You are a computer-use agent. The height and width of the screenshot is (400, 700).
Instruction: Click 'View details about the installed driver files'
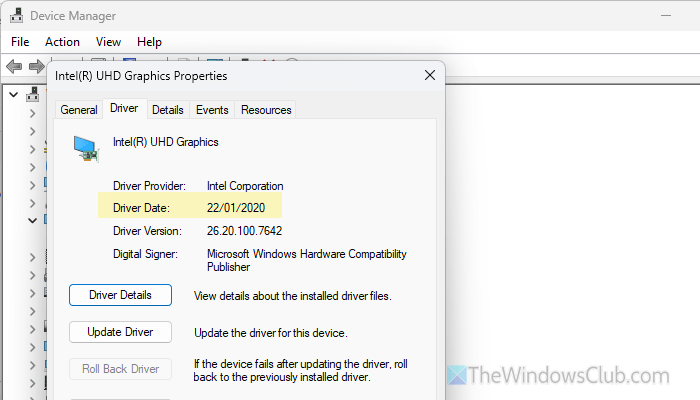[x=292, y=296]
